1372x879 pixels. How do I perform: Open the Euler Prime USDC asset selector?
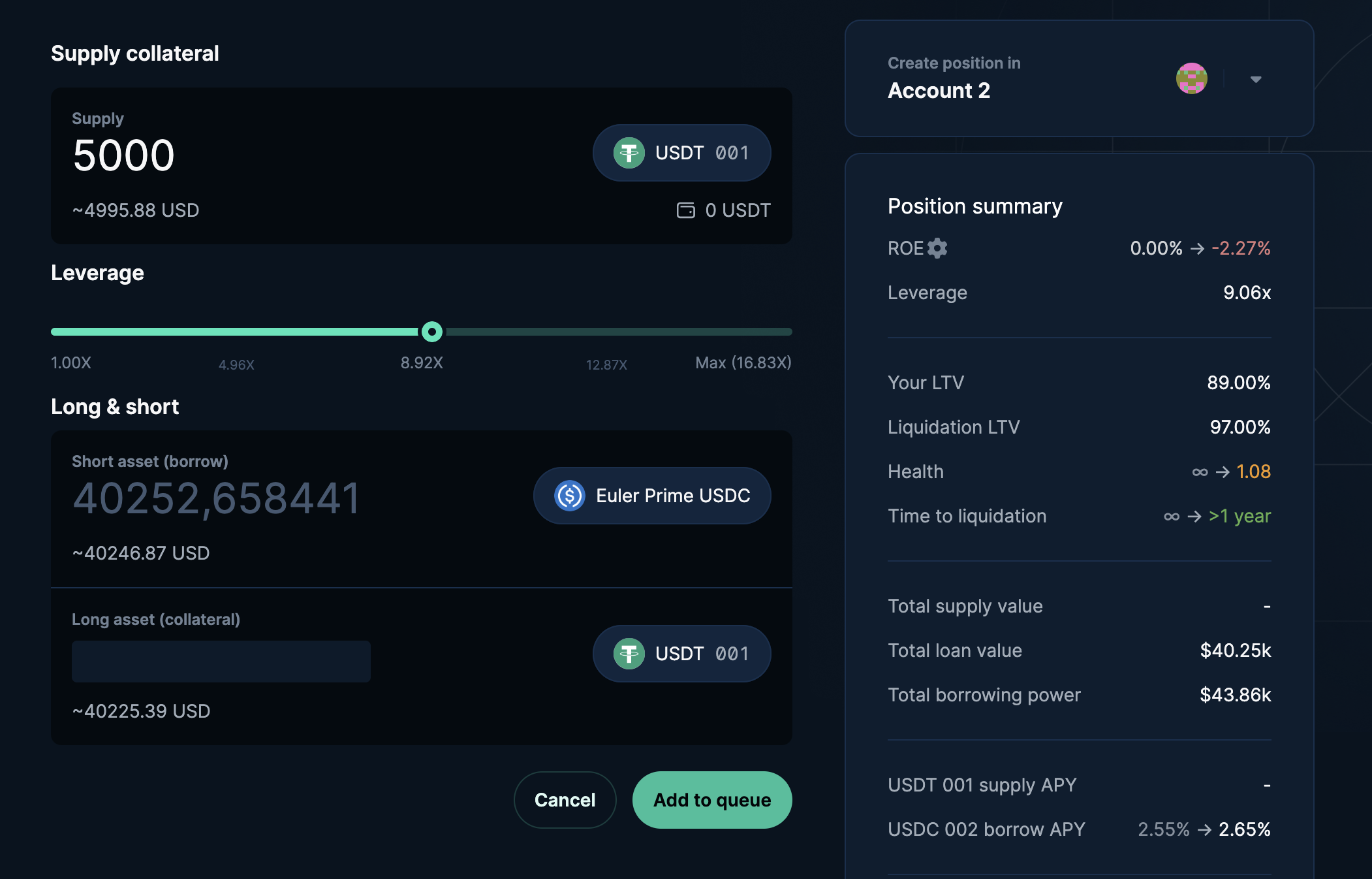coord(652,495)
